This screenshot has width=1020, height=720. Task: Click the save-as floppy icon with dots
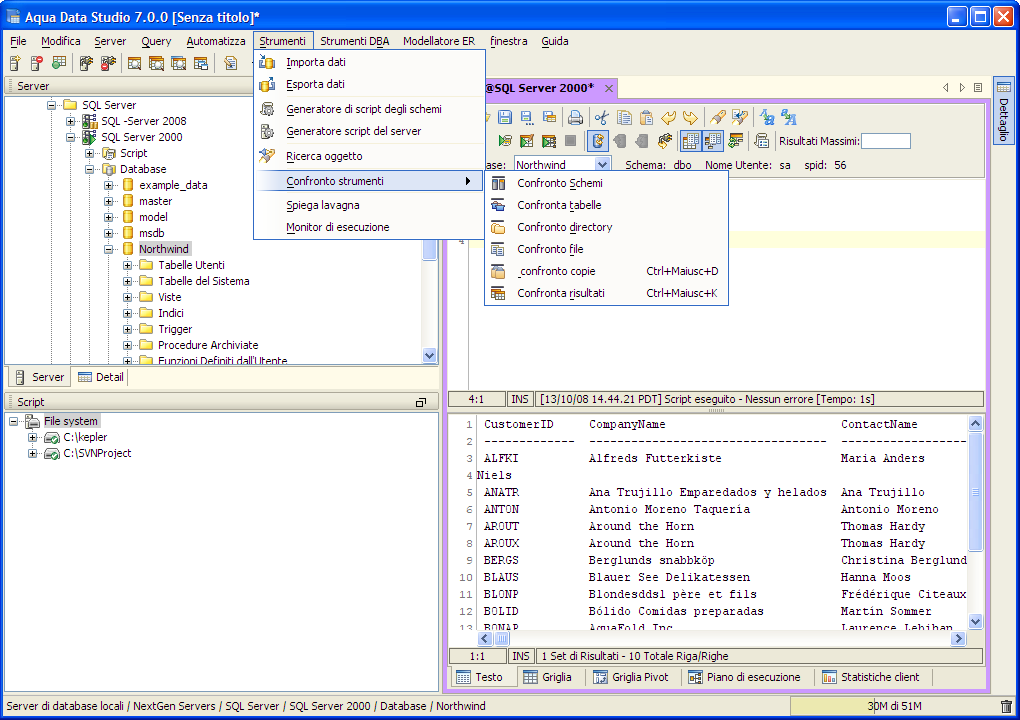pos(527,118)
